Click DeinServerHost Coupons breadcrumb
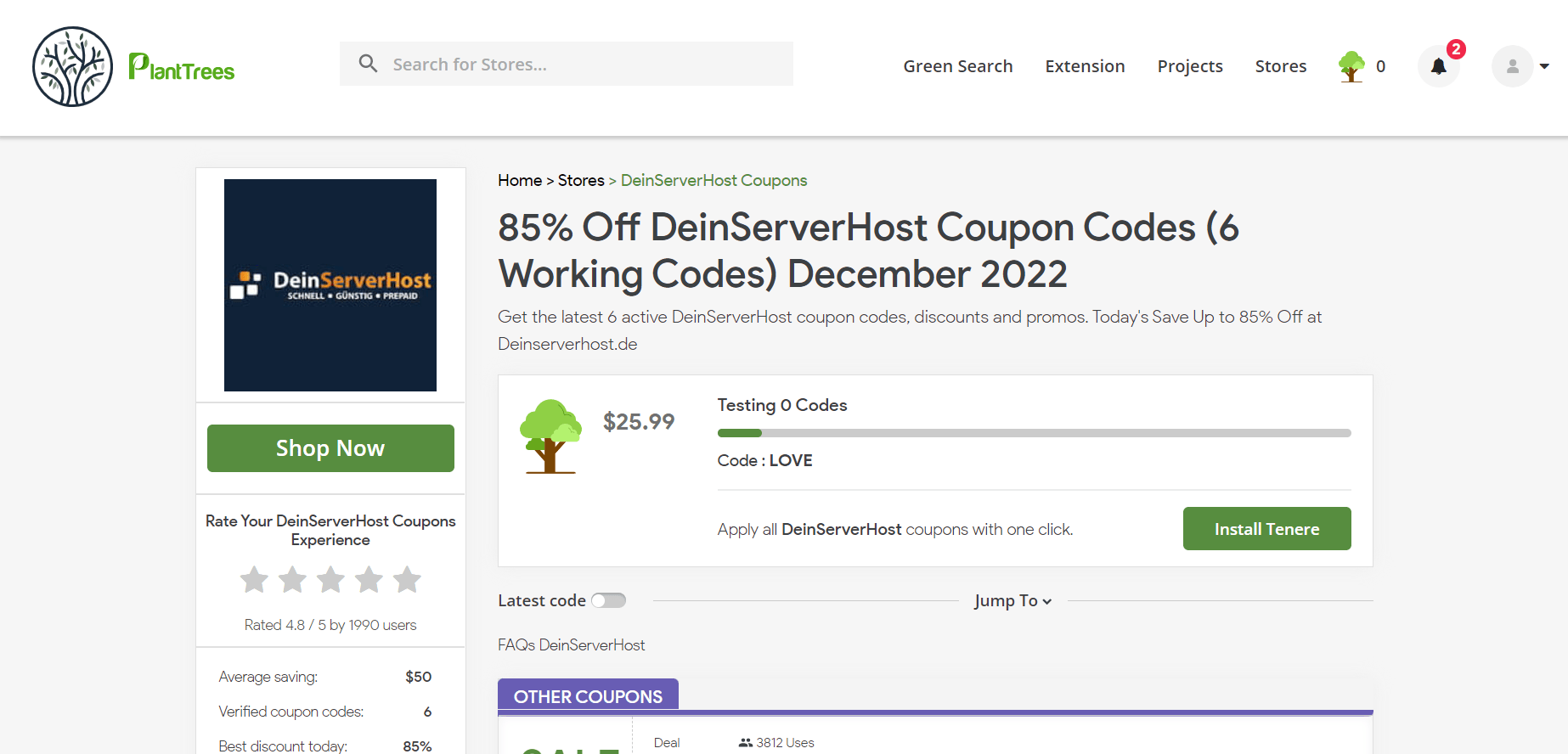Viewport: 1568px width, 754px height. [x=713, y=180]
